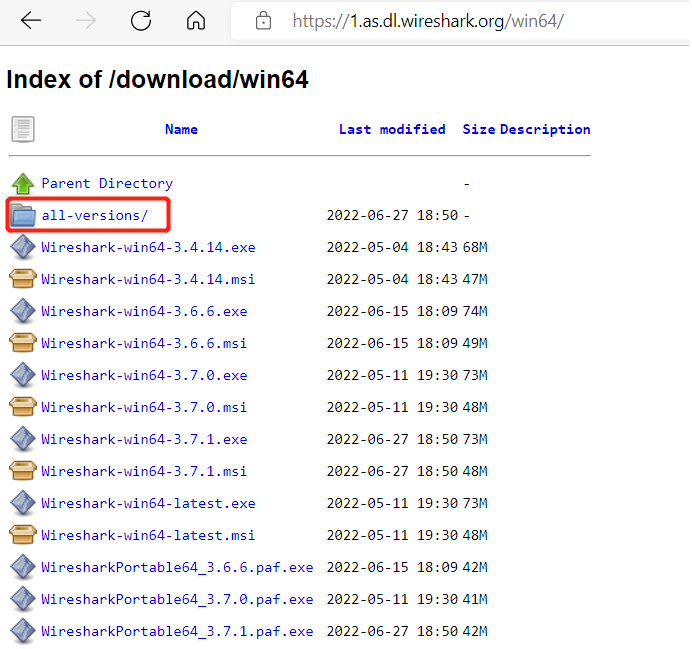Click the browser Back arrow
The image size is (692, 649).
pyautogui.click(x=31, y=20)
